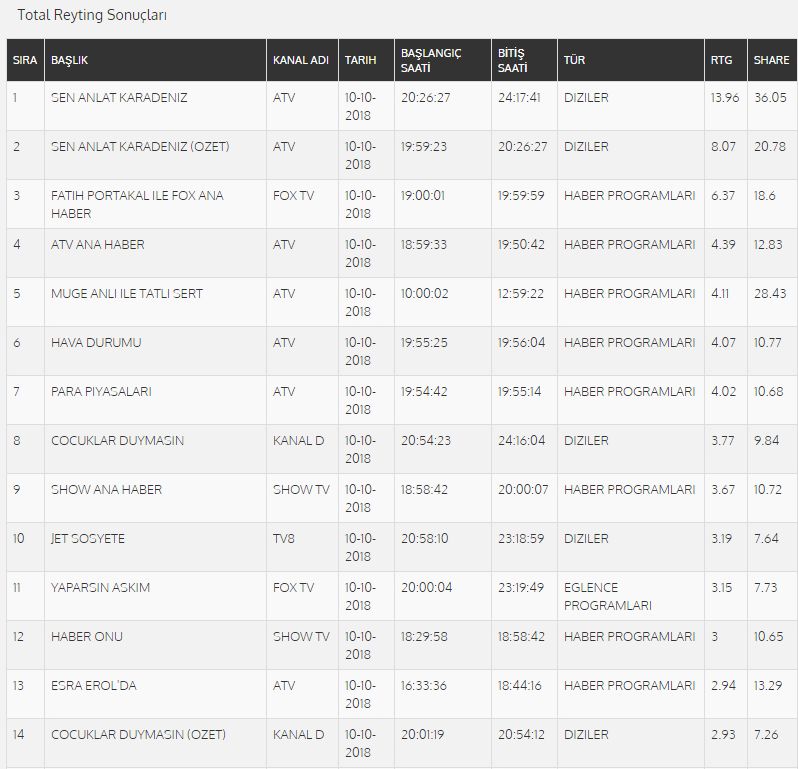798x769 pixels.
Task: Click the SHARE column header
Action: (x=771, y=60)
